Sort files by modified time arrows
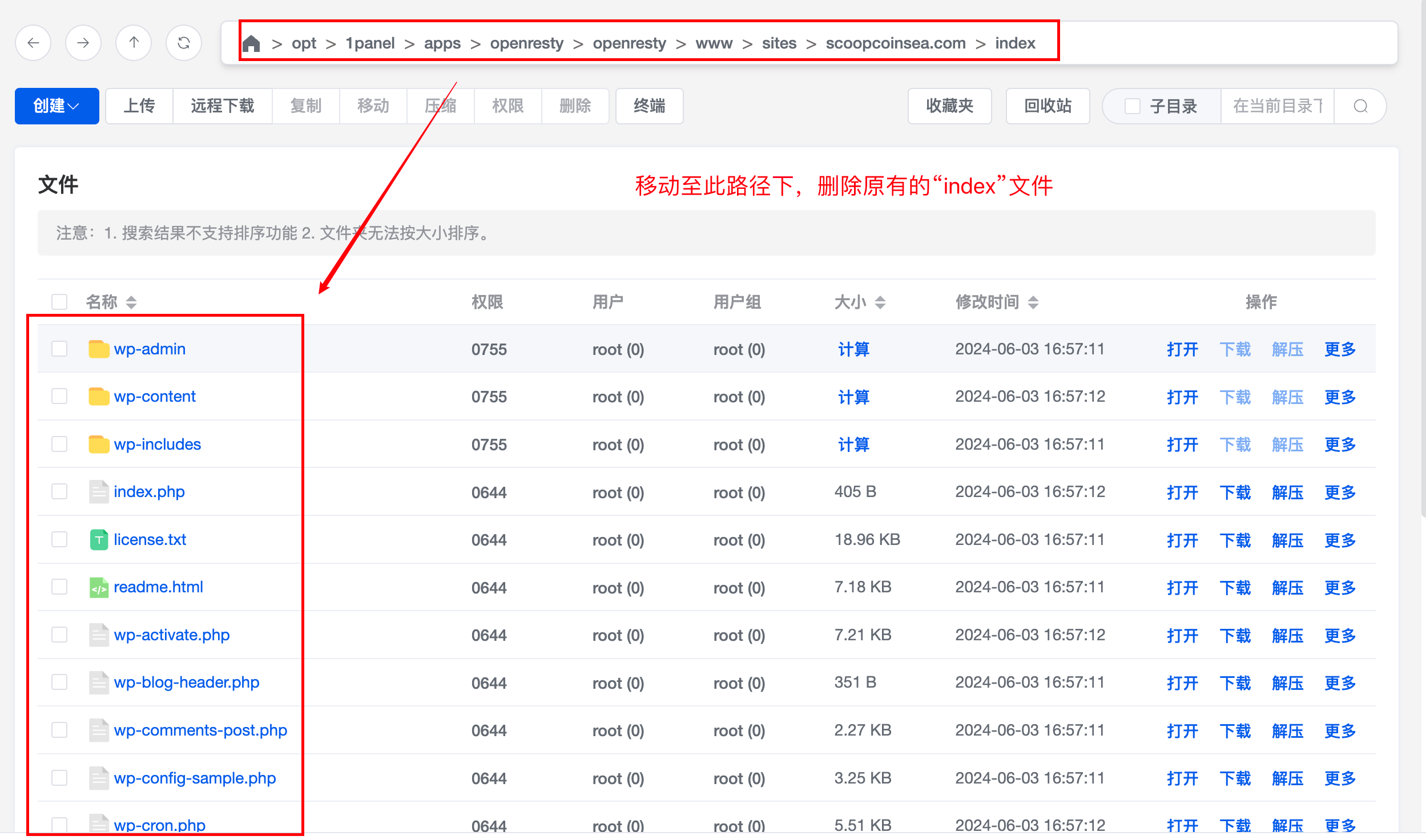The height and width of the screenshot is (840, 1426). click(x=1033, y=302)
